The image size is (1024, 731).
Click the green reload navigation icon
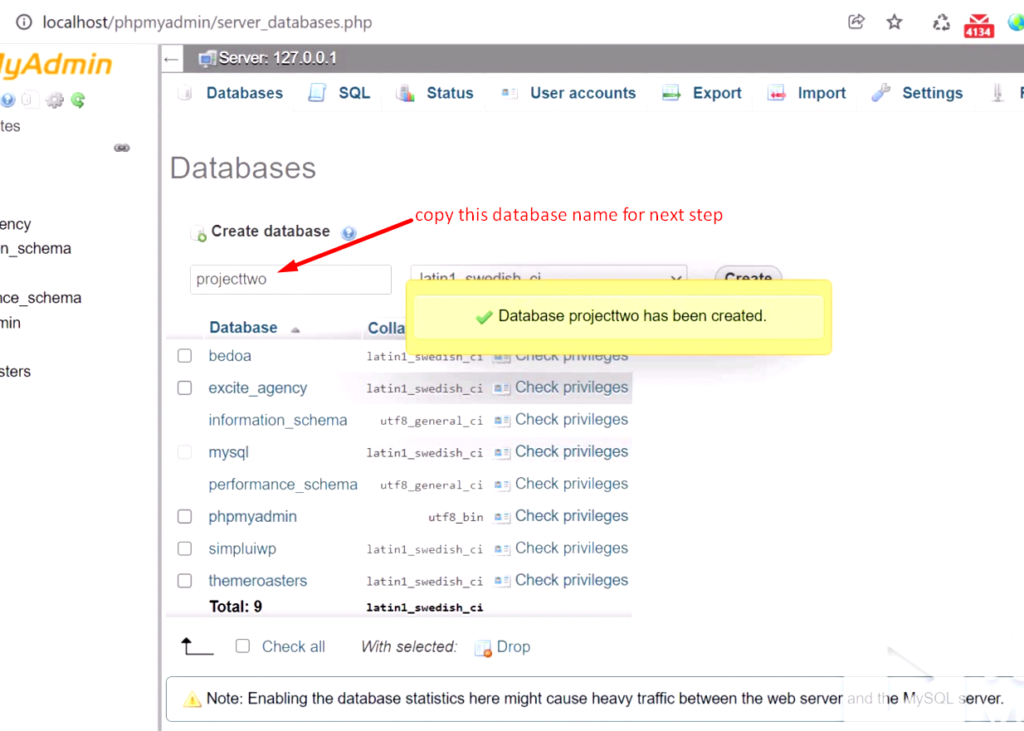pyautogui.click(x=78, y=100)
